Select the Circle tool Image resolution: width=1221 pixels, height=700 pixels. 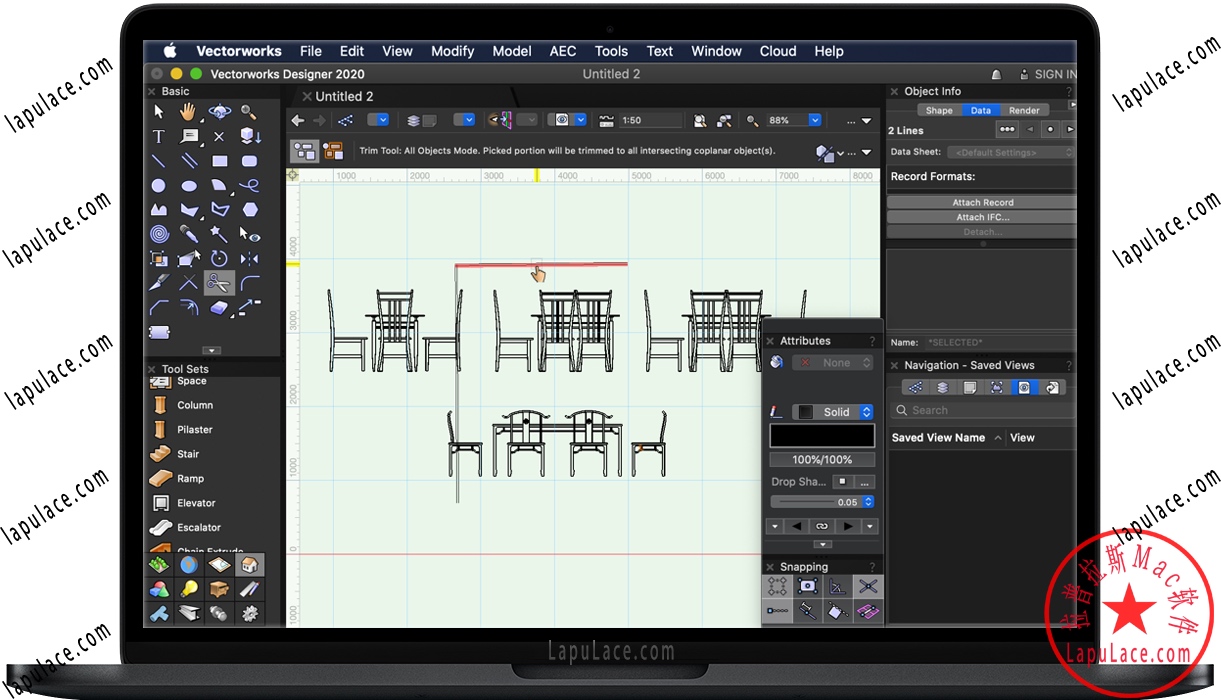pos(158,185)
